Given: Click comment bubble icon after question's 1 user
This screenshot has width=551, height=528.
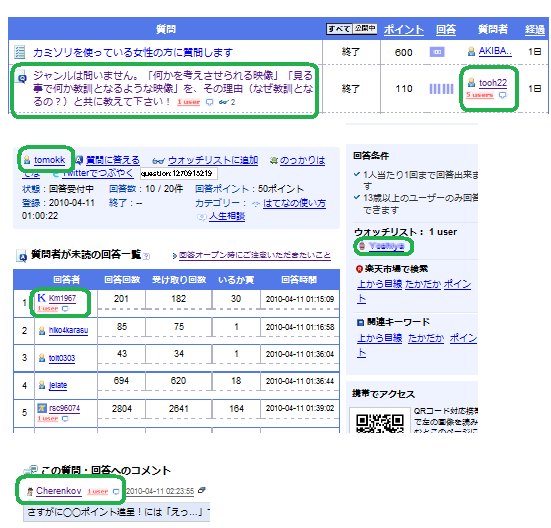Looking at the screenshot, I should click(x=209, y=102).
